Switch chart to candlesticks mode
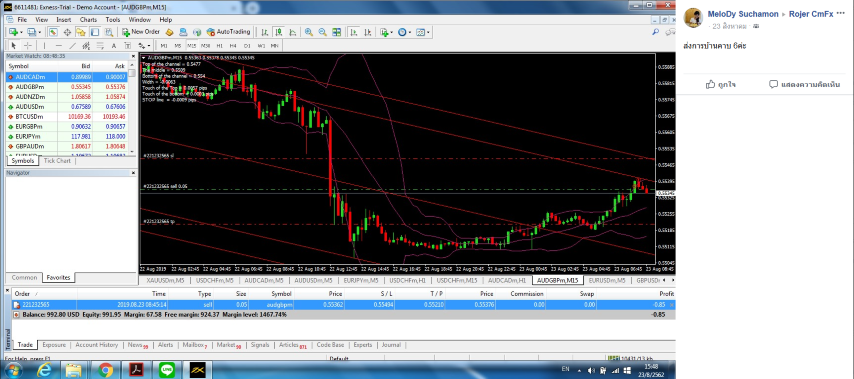Viewport: 854px width, 379px height. pos(278,32)
